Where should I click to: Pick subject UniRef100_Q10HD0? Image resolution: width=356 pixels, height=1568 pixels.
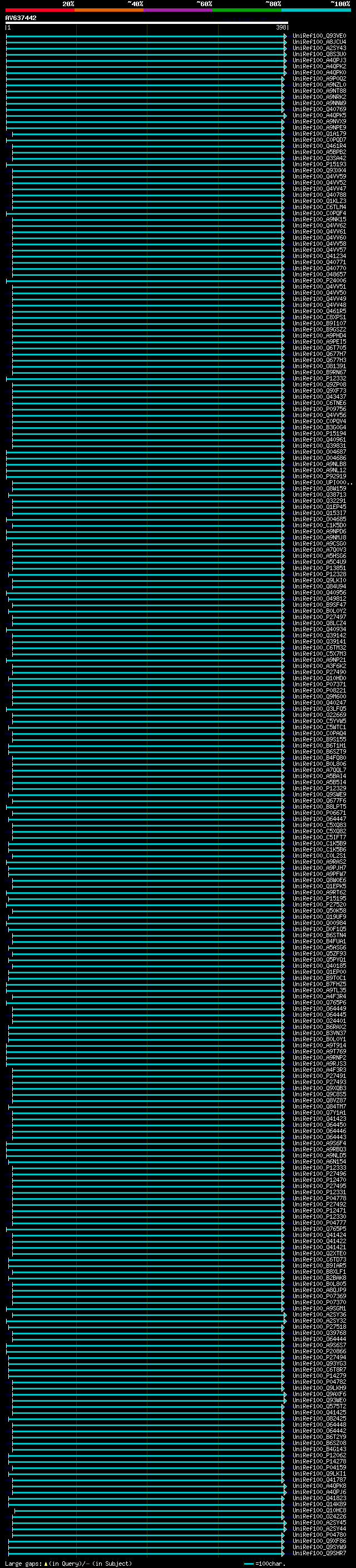pos(319,678)
